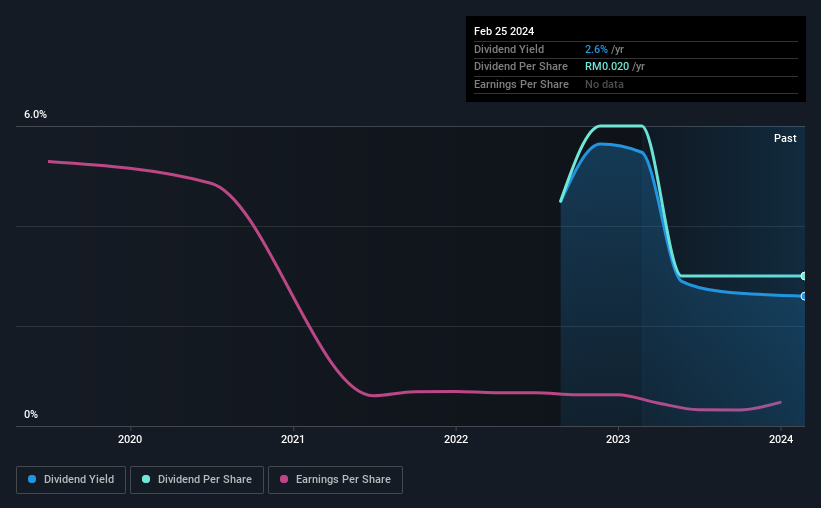
Task: Toggle the Dividend Per Share legend button
Action: (x=197, y=480)
